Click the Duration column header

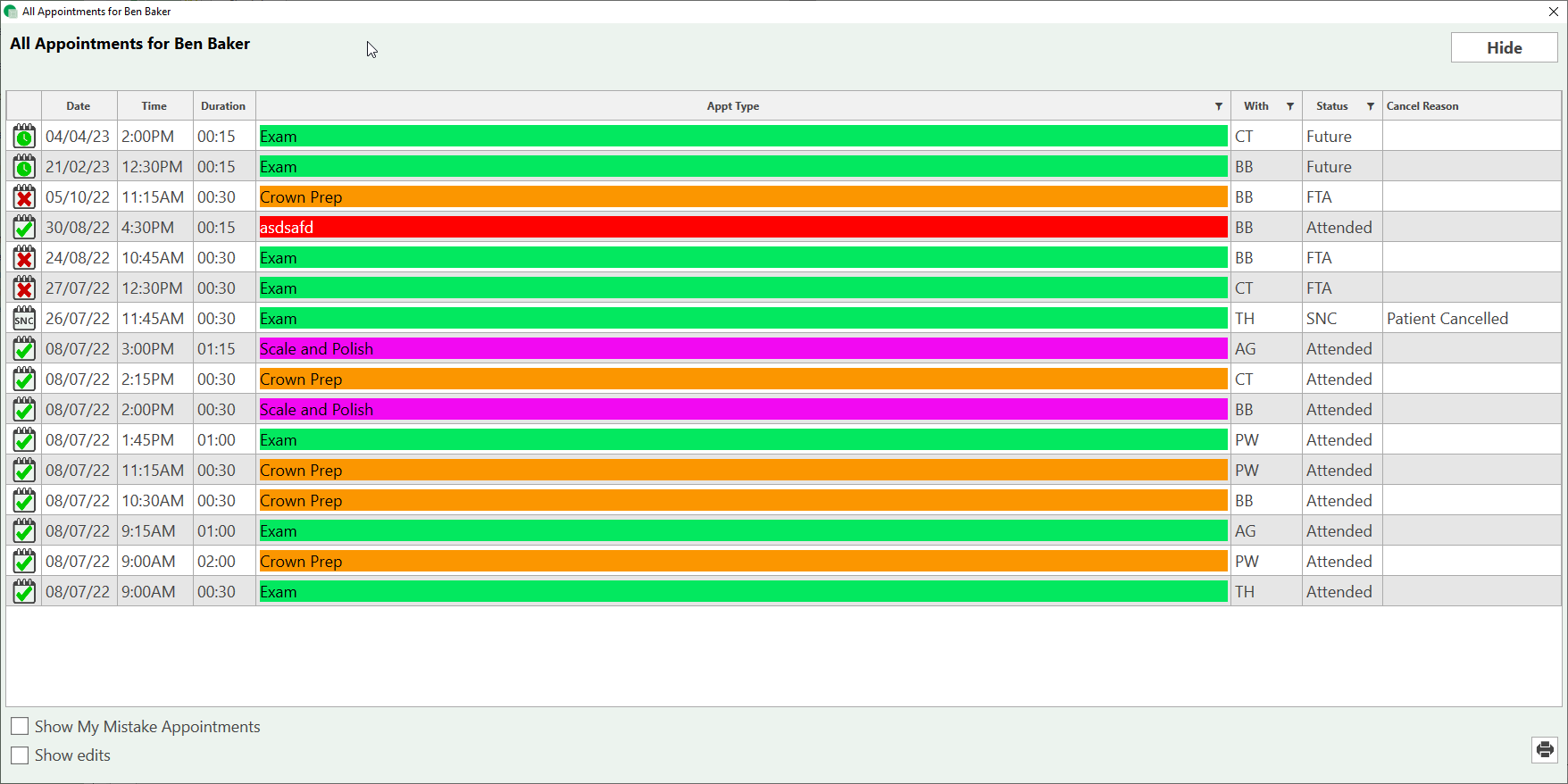[223, 106]
